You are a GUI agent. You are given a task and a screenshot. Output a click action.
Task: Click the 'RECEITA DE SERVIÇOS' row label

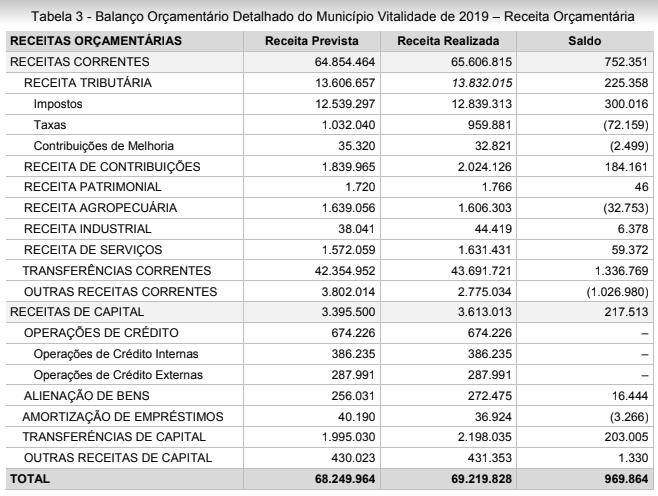point(93,250)
